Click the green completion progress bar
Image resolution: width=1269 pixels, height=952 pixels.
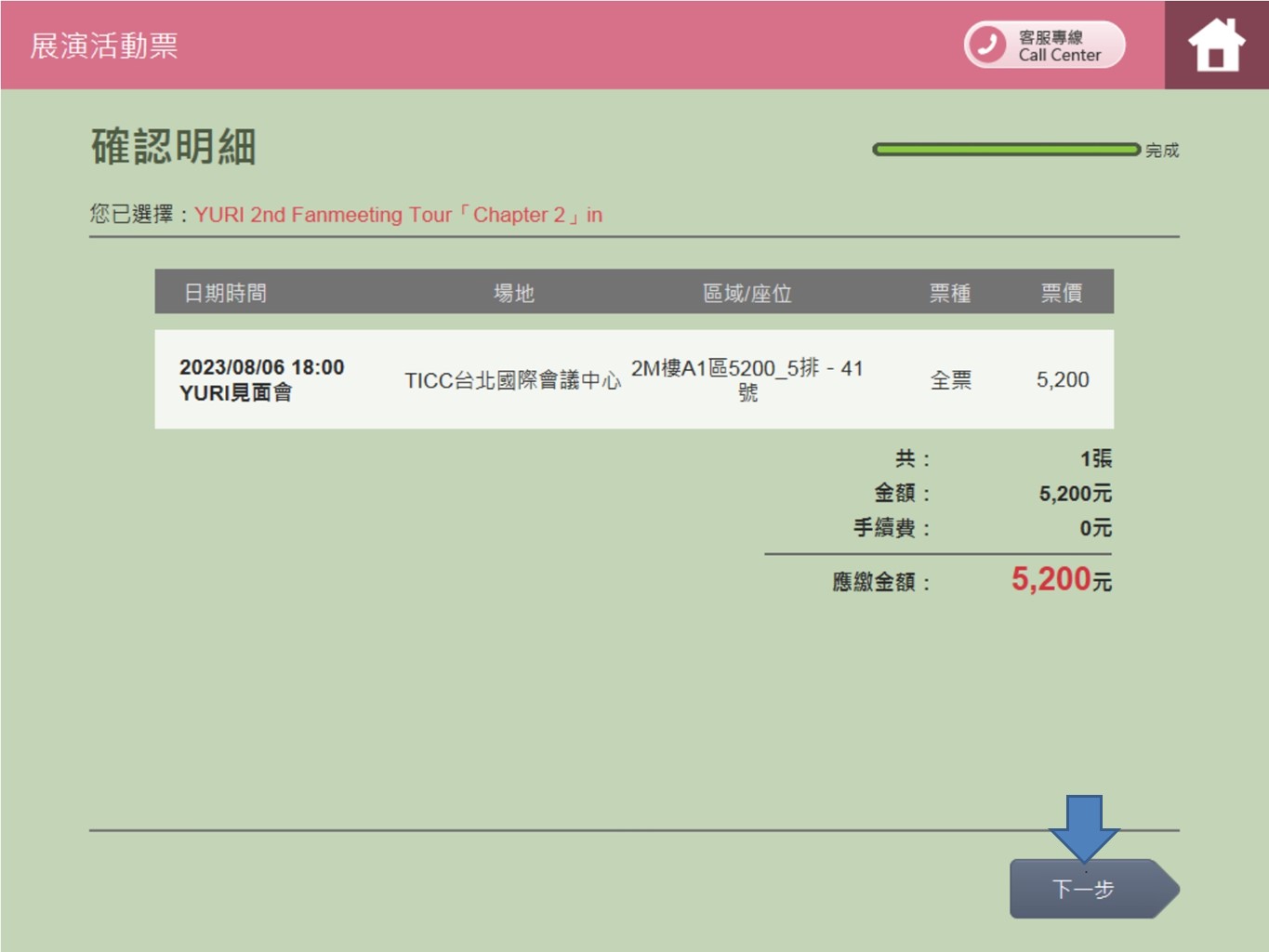(1006, 150)
